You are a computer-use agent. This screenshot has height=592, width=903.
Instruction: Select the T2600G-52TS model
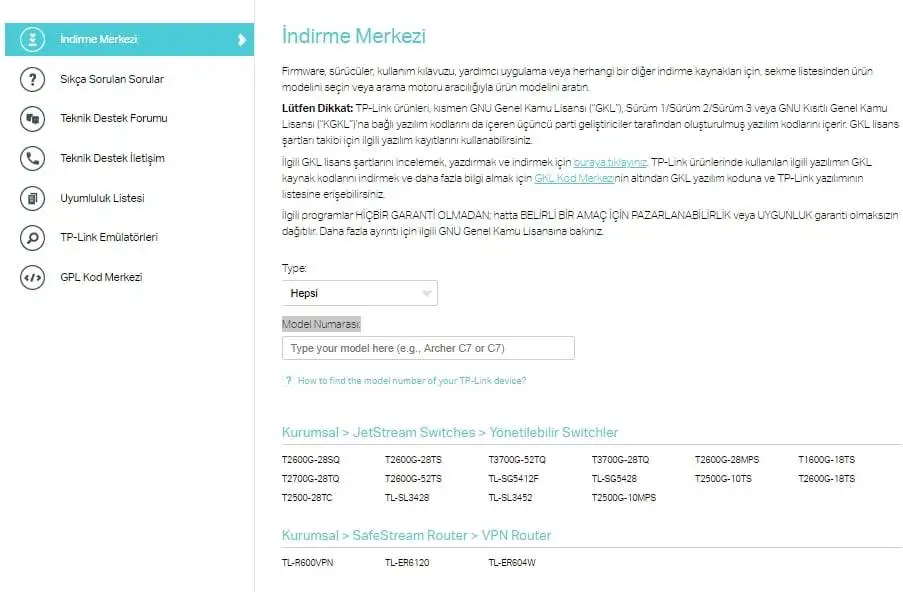[413, 479]
